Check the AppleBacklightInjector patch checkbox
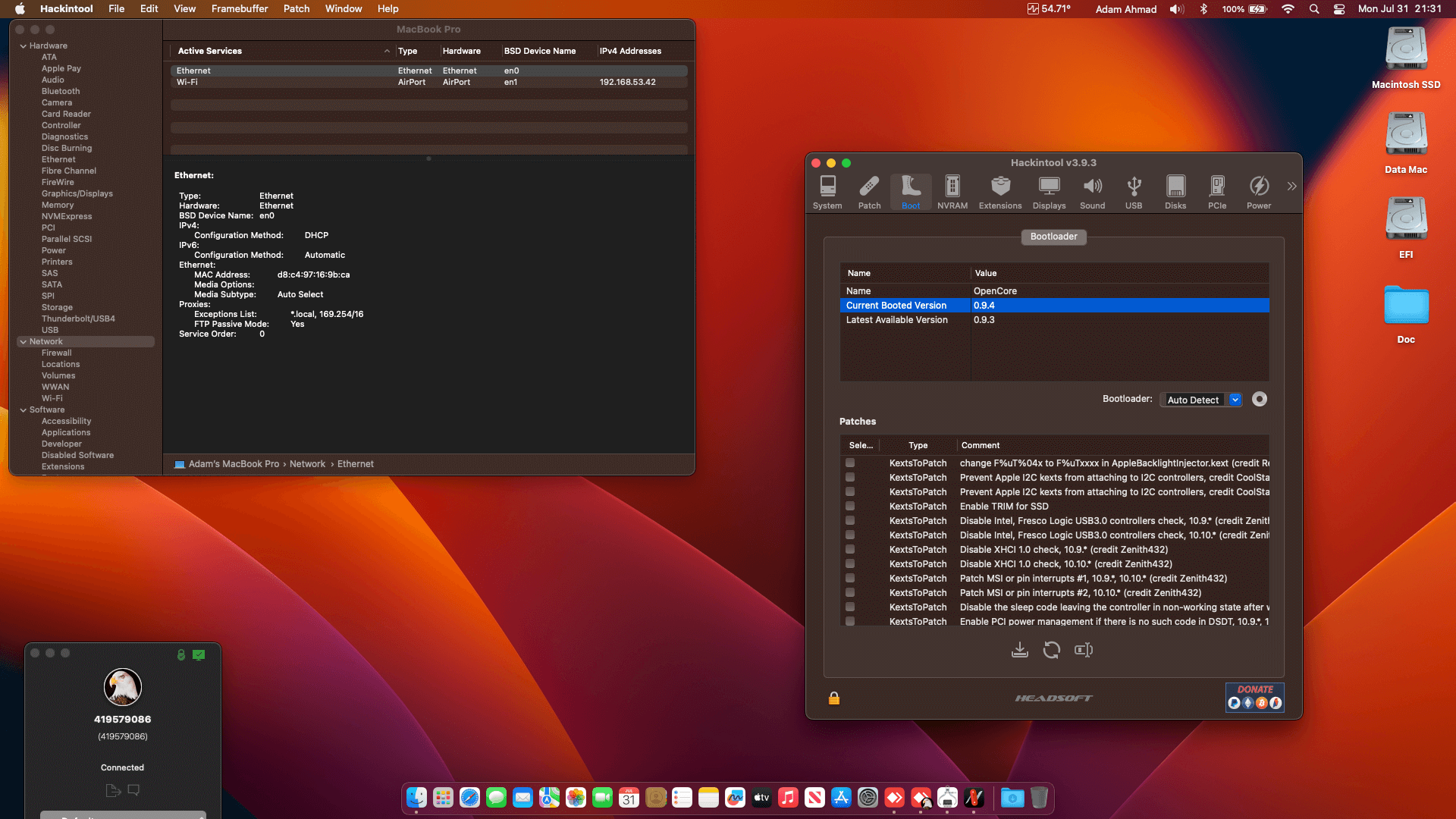 coord(850,463)
